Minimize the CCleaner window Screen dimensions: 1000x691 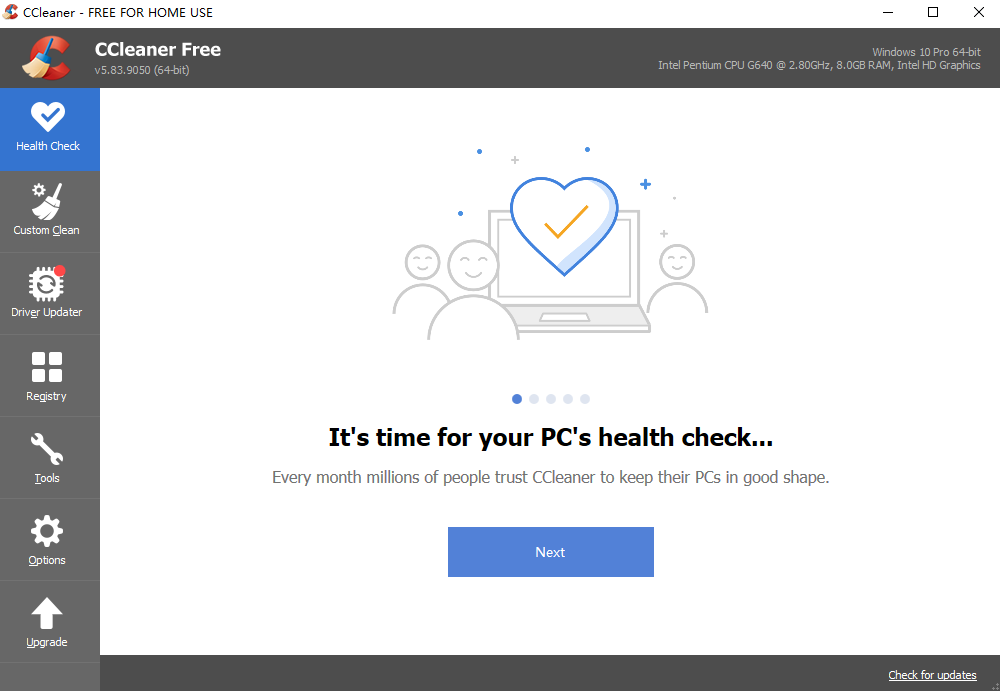[887, 12]
